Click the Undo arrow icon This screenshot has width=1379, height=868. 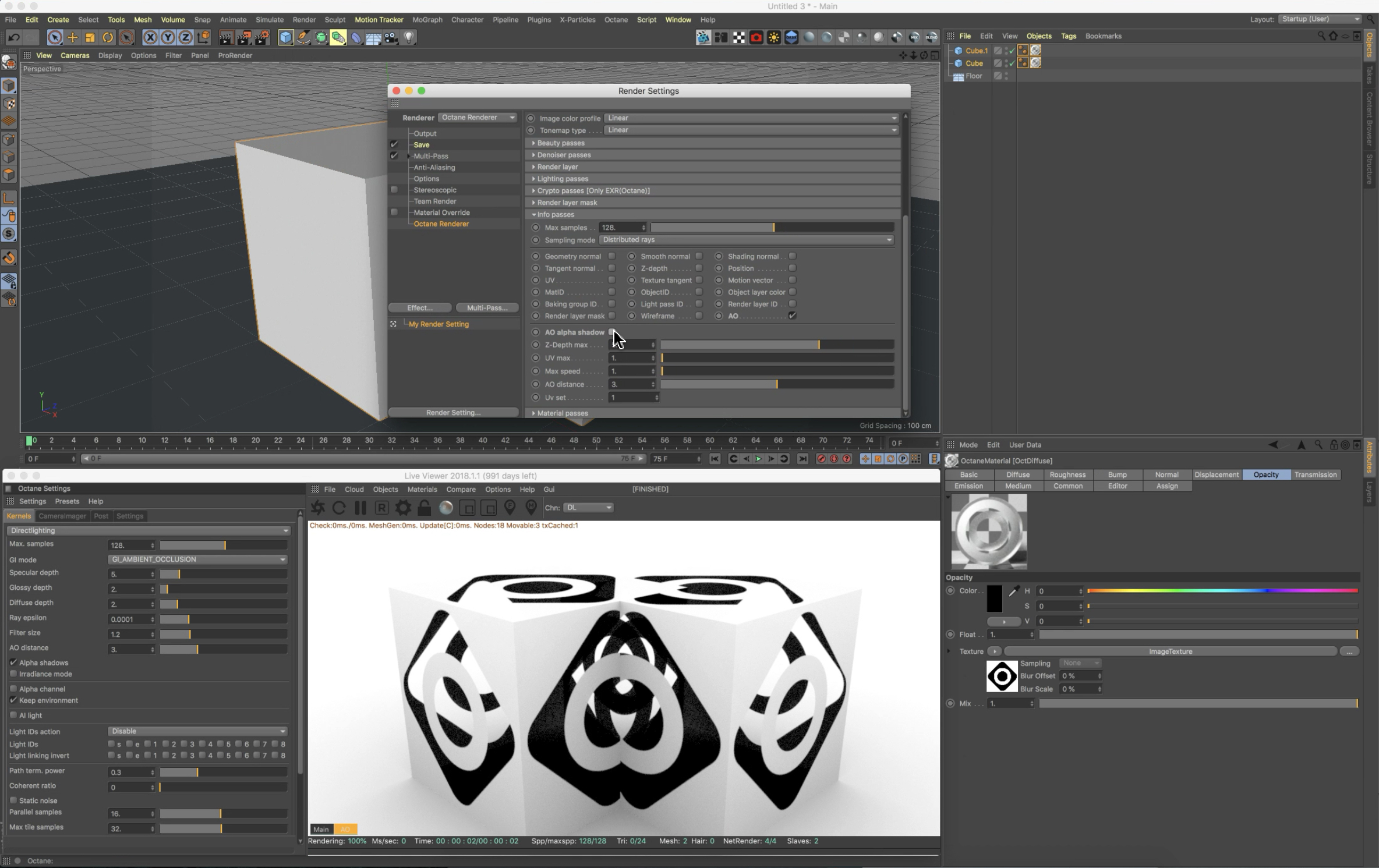(x=13, y=38)
